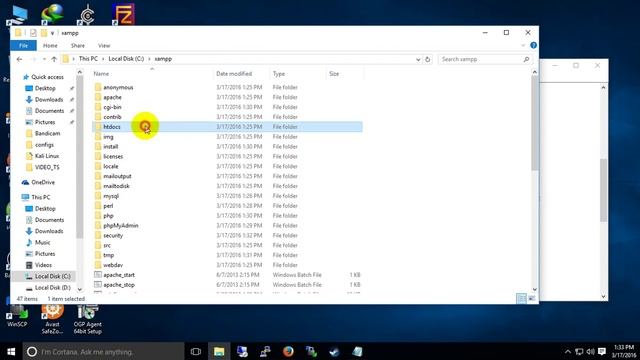Click the folder icon next to tmp
Image resolution: width=640 pixels, height=360 pixels.
tap(98, 255)
